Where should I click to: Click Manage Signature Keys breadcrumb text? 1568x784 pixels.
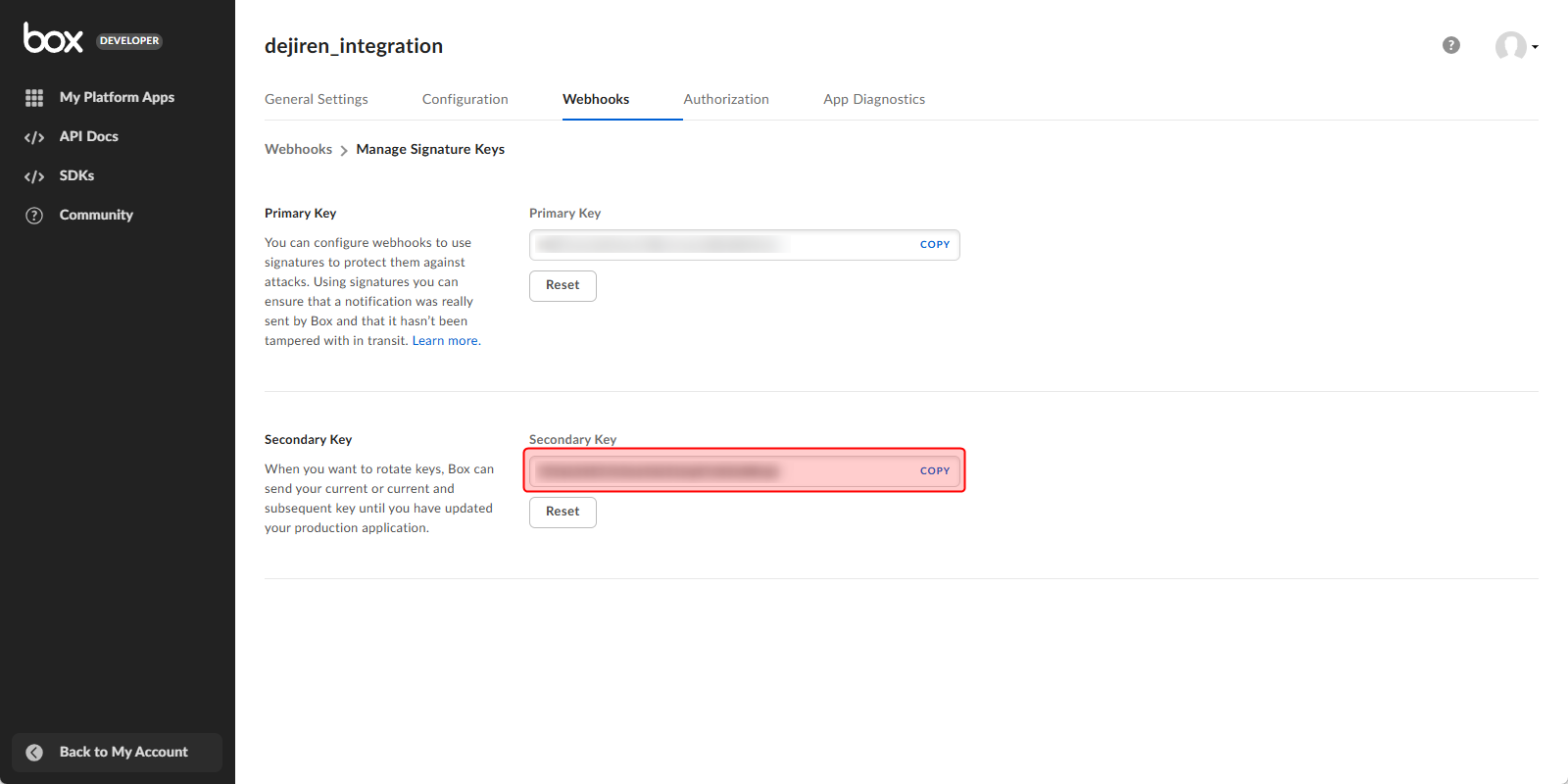coord(430,149)
